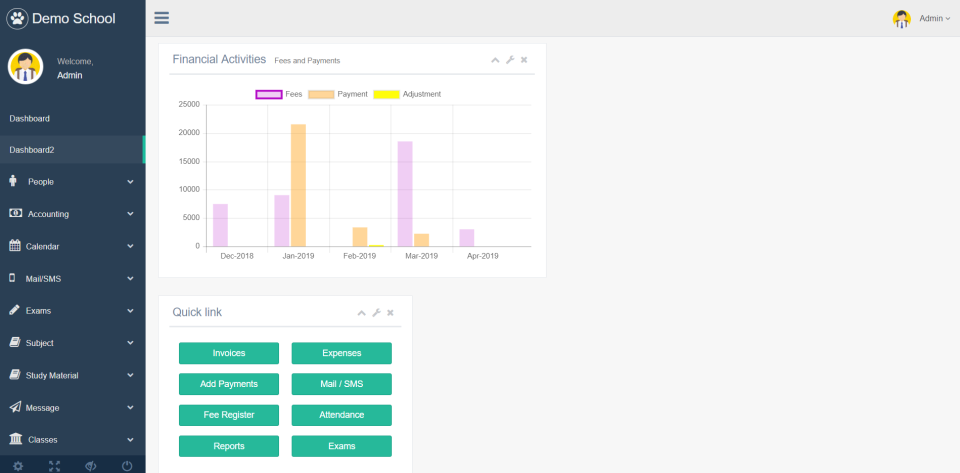960x473 pixels.
Task: Click the hamburger menu toggle icon
Action: click(x=161, y=18)
